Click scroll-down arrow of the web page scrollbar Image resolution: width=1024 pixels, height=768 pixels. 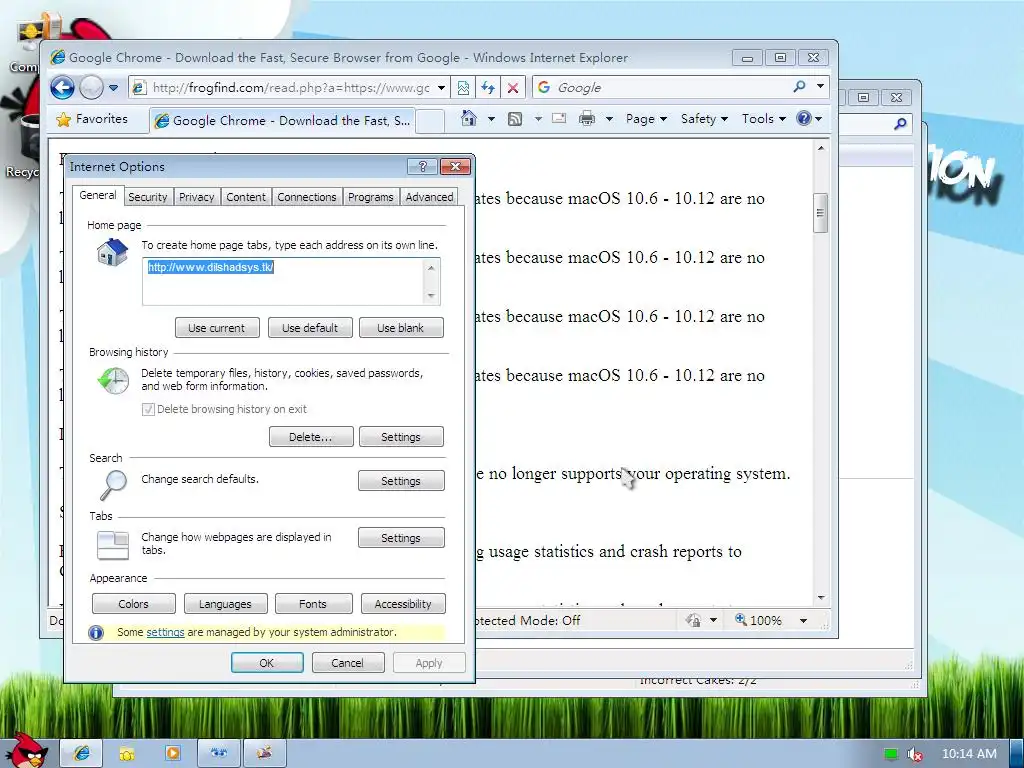click(821, 598)
